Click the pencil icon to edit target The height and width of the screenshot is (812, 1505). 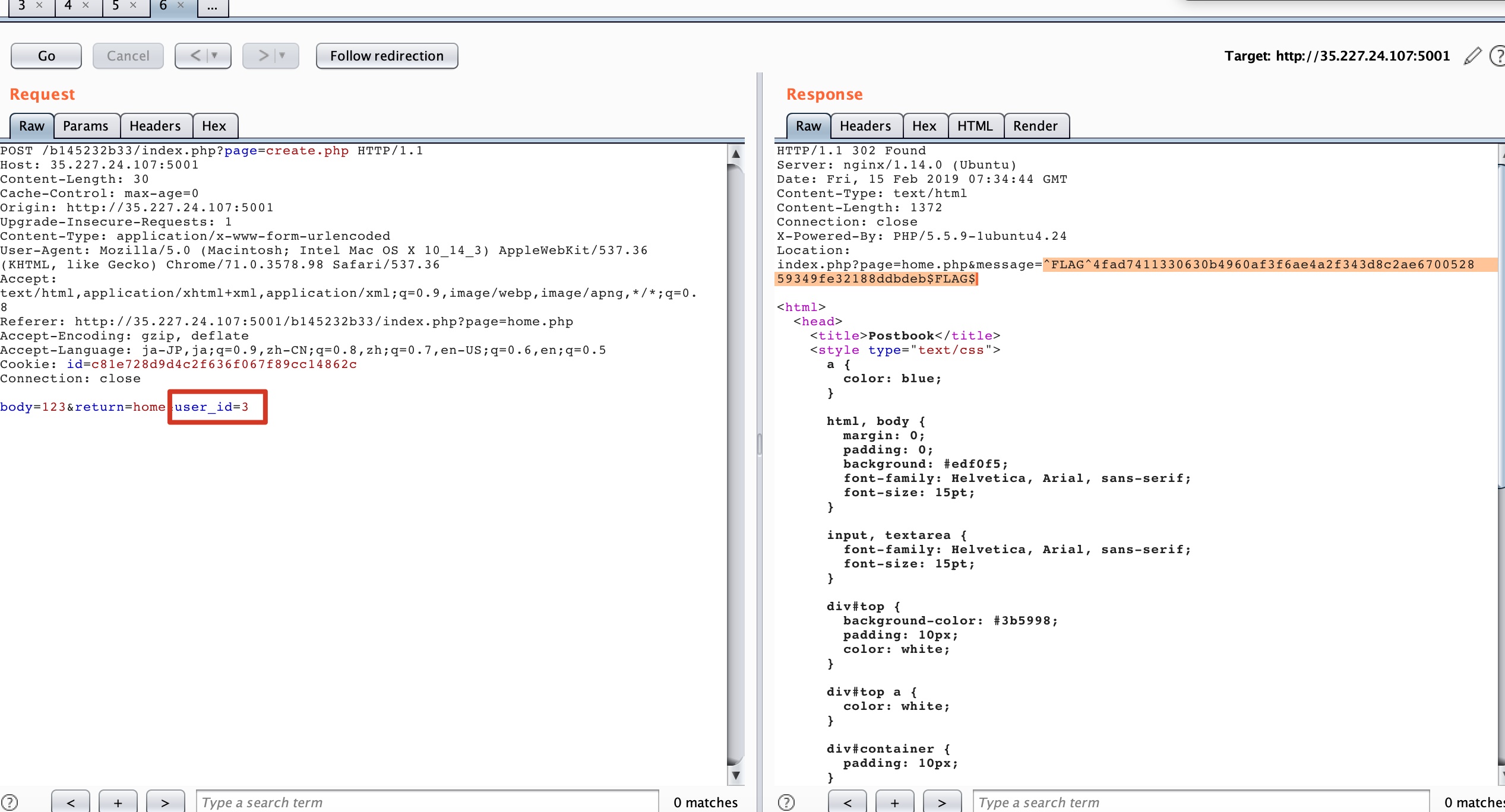point(1472,56)
